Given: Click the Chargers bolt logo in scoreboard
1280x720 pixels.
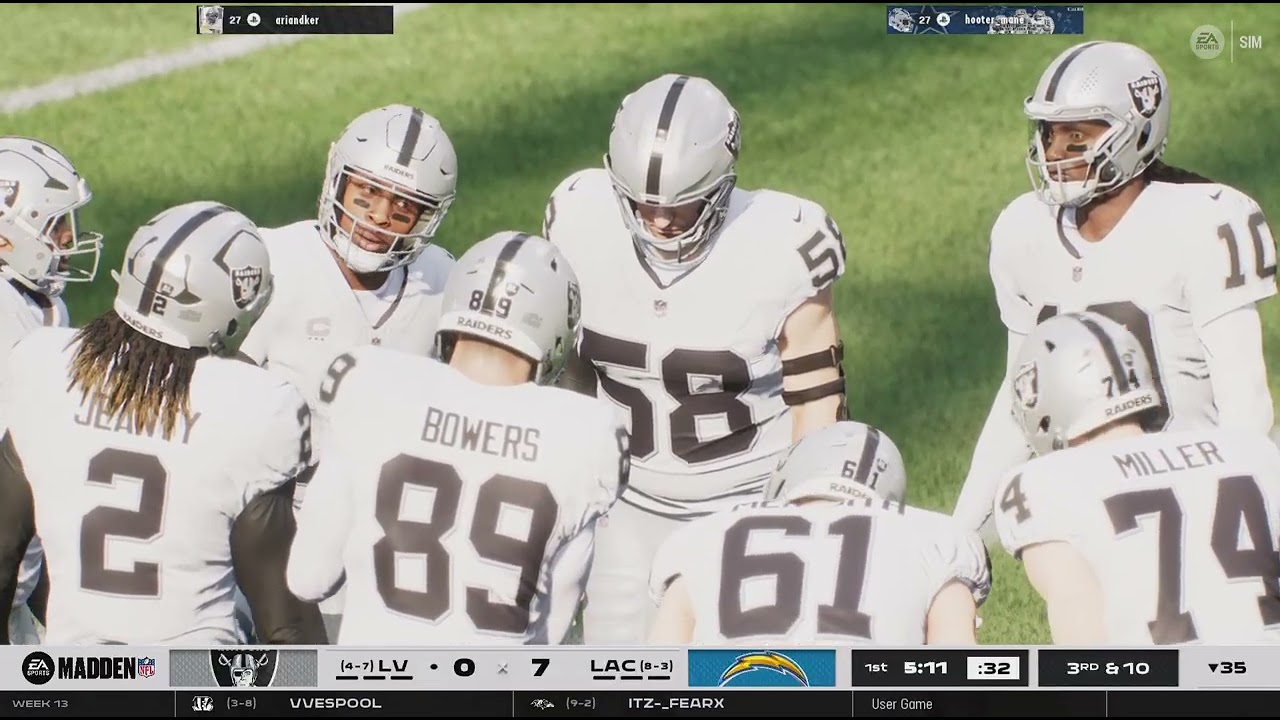Looking at the screenshot, I should [x=762, y=668].
